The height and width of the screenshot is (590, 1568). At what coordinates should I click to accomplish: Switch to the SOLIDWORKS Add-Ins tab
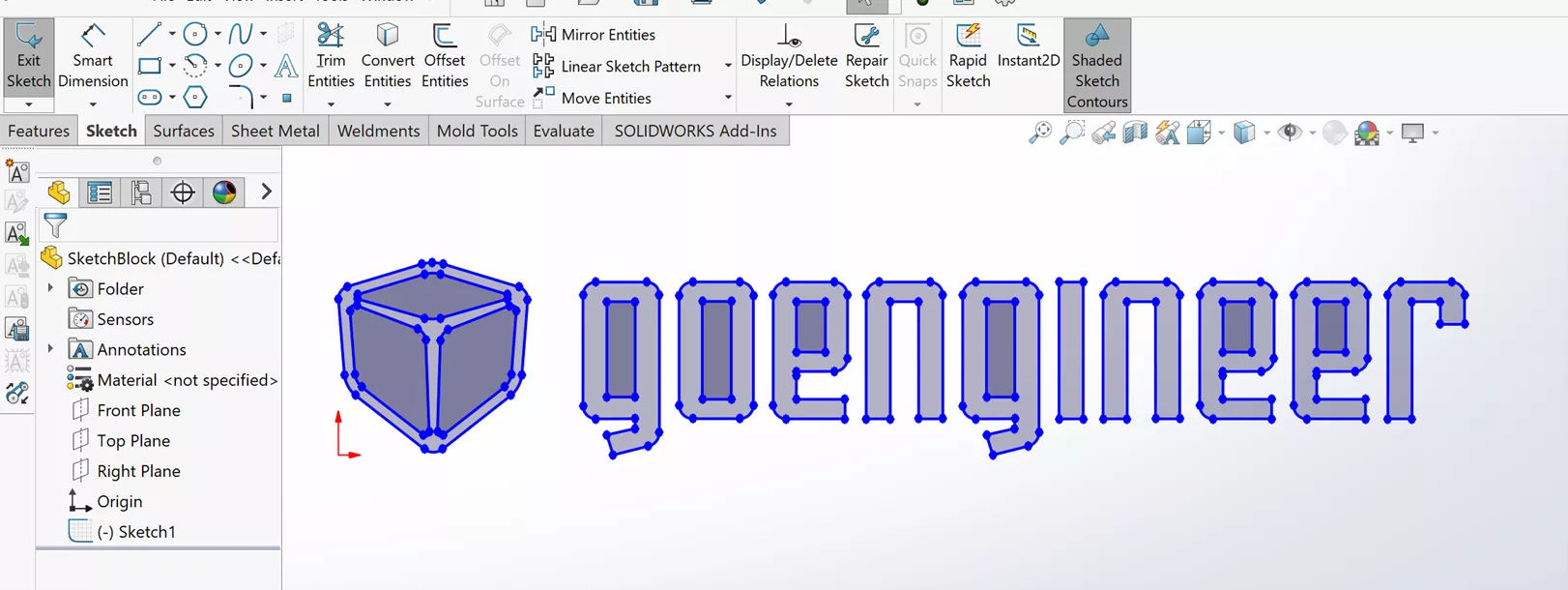click(696, 131)
